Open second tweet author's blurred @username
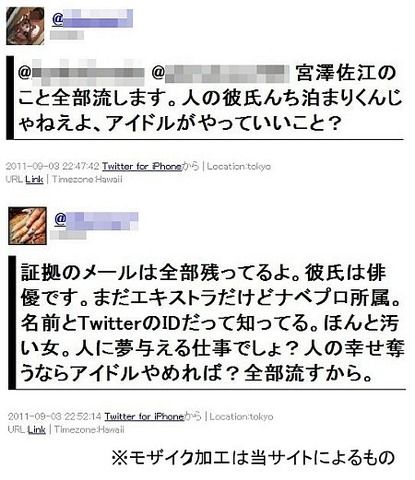 tap(96, 221)
